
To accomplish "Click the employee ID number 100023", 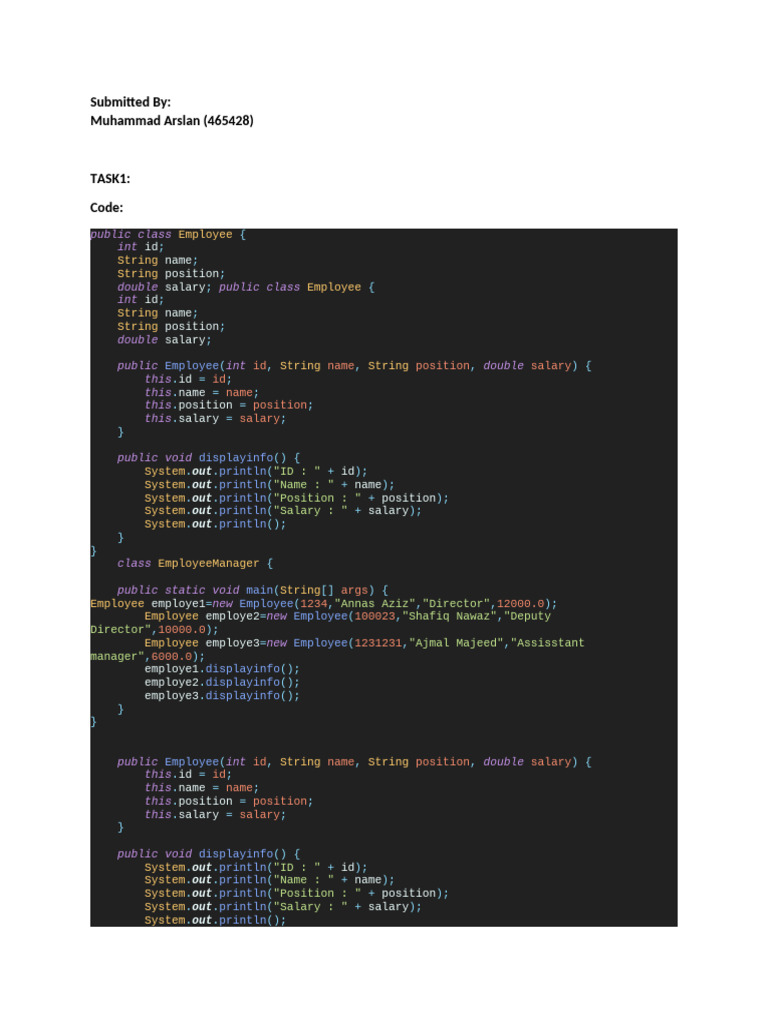I will [x=375, y=616].
